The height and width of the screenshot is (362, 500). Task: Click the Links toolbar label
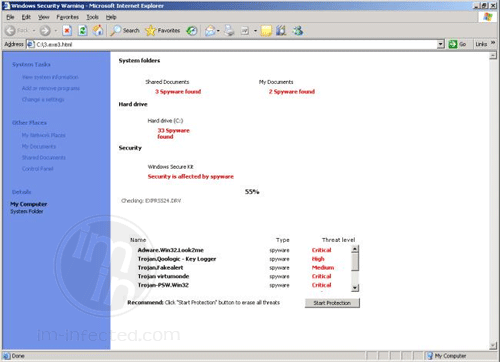(x=481, y=44)
